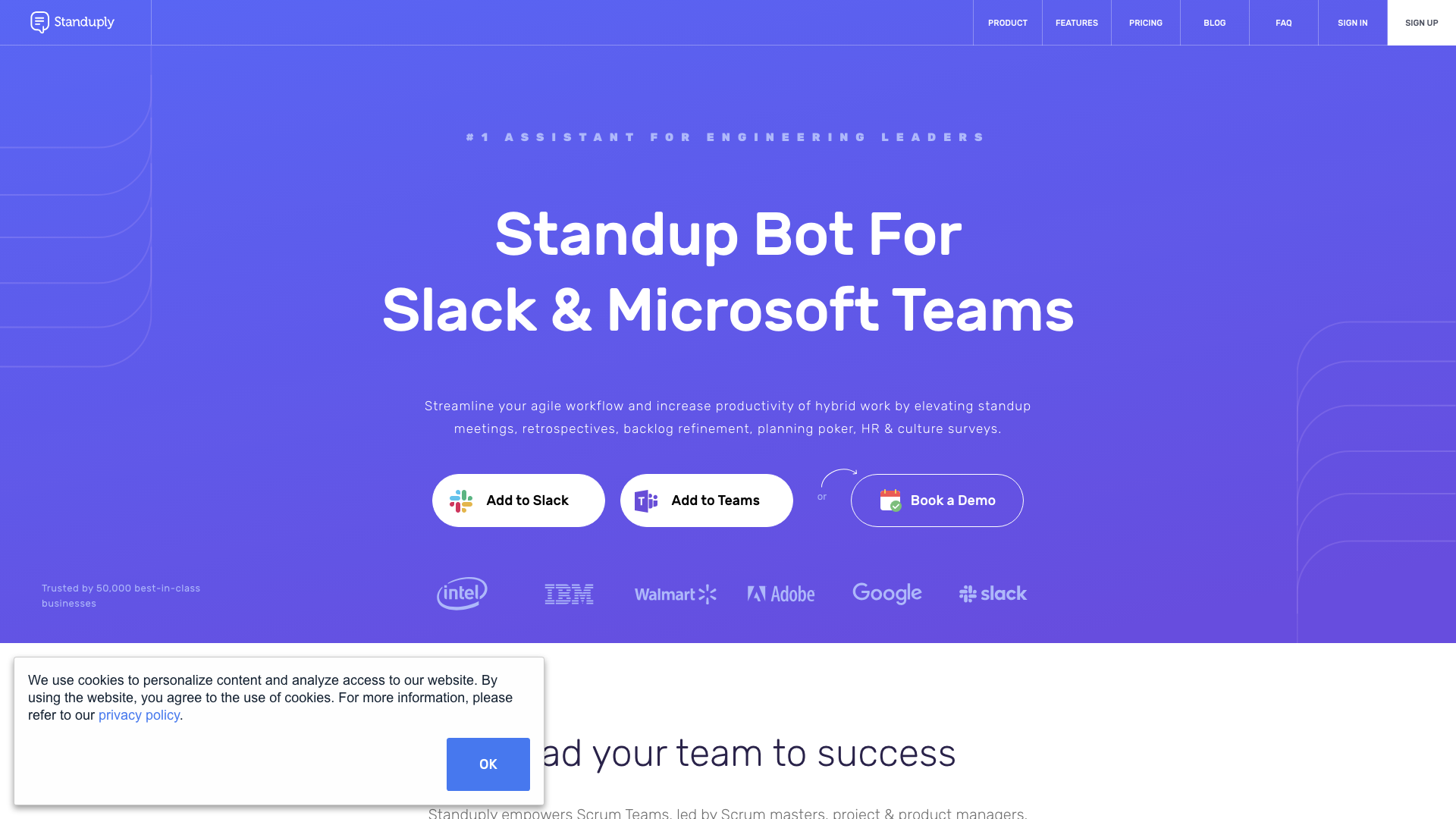This screenshot has width=1456, height=819.
Task: Click the Google logo icon
Action: coord(887,593)
